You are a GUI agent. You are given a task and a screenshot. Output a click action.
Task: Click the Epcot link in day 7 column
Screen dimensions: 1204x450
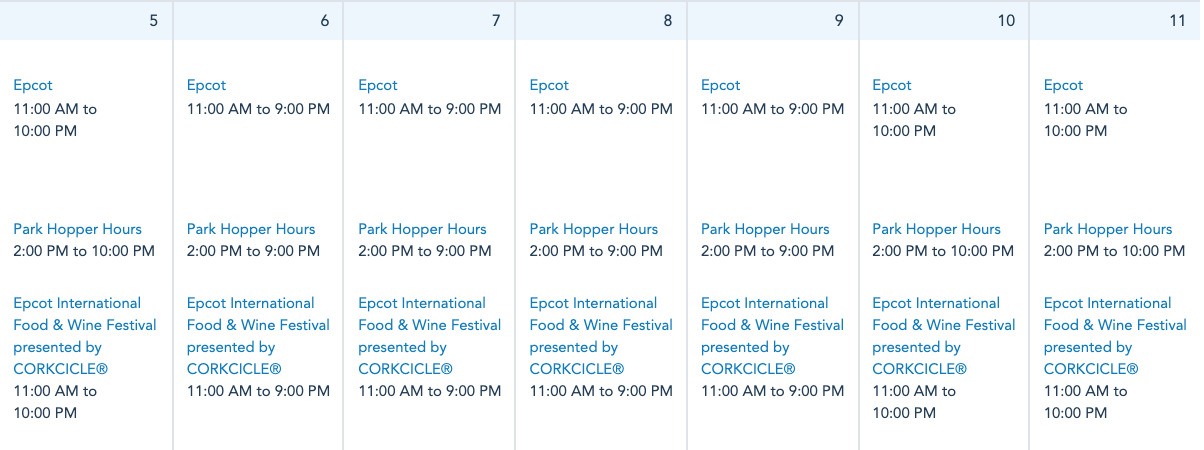[x=378, y=86]
